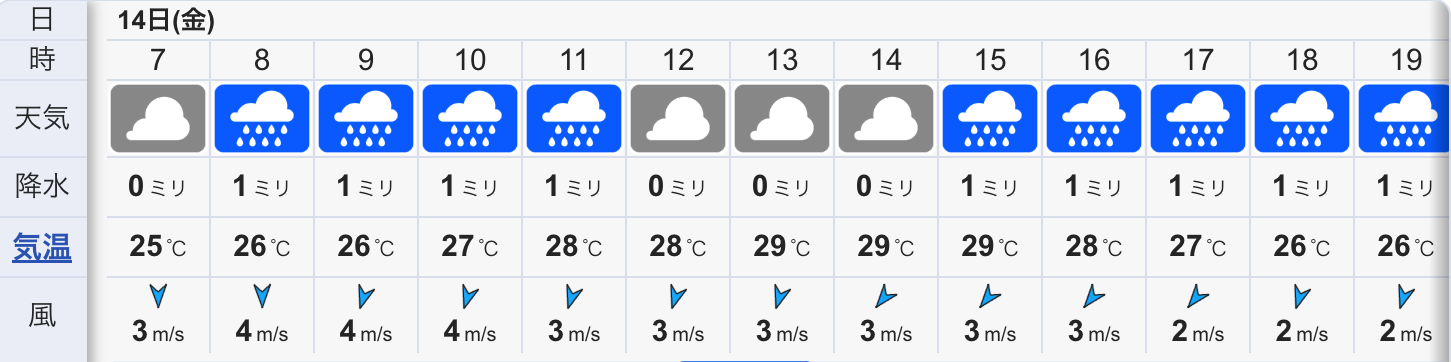Select the 降水 row label
Image resolution: width=1451 pixels, height=362 pixels.
tap(42, 186)
